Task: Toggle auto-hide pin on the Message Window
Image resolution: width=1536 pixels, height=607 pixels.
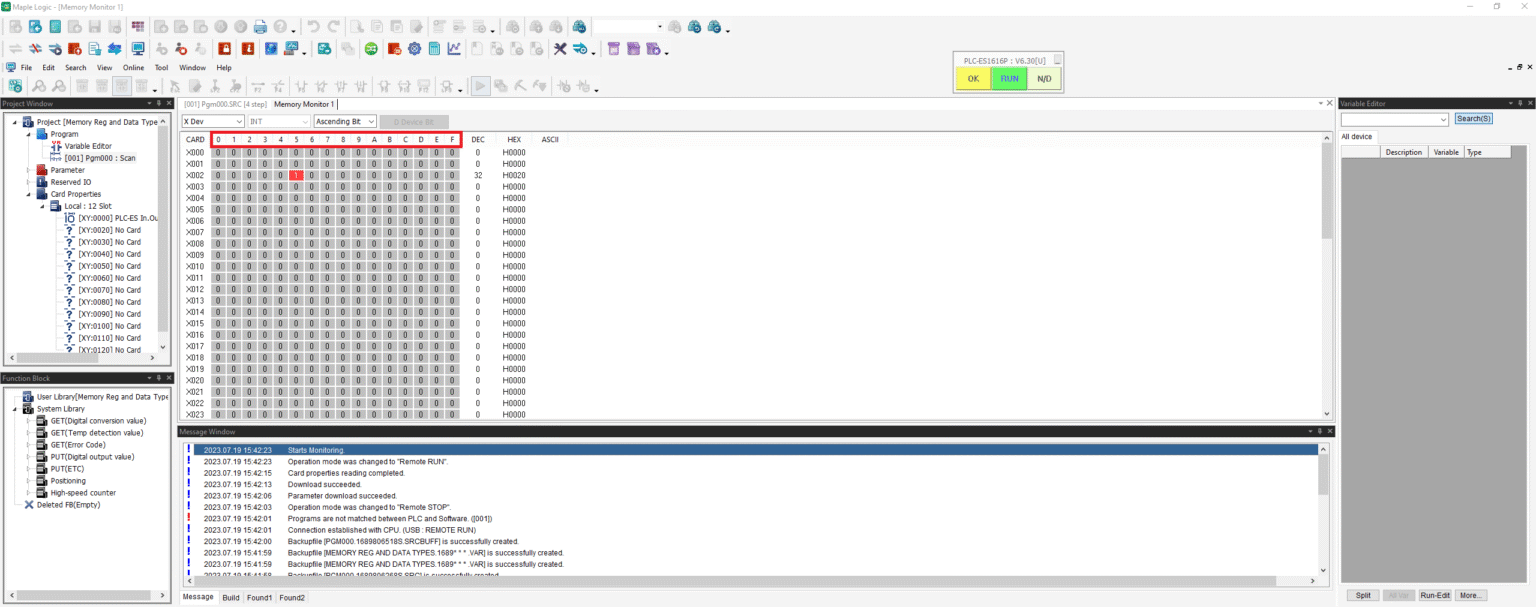Action: [x=1318, y=431]
